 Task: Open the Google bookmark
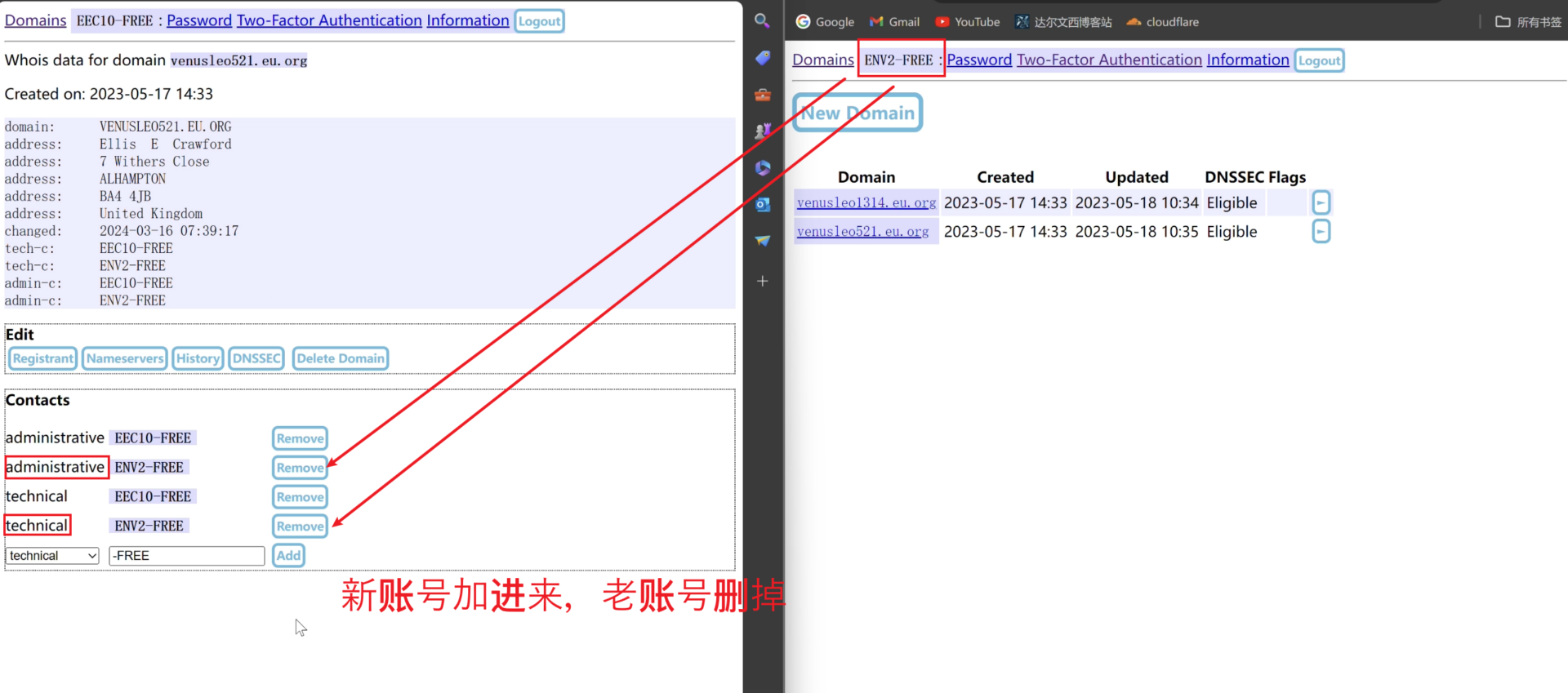tap(825, 22)
